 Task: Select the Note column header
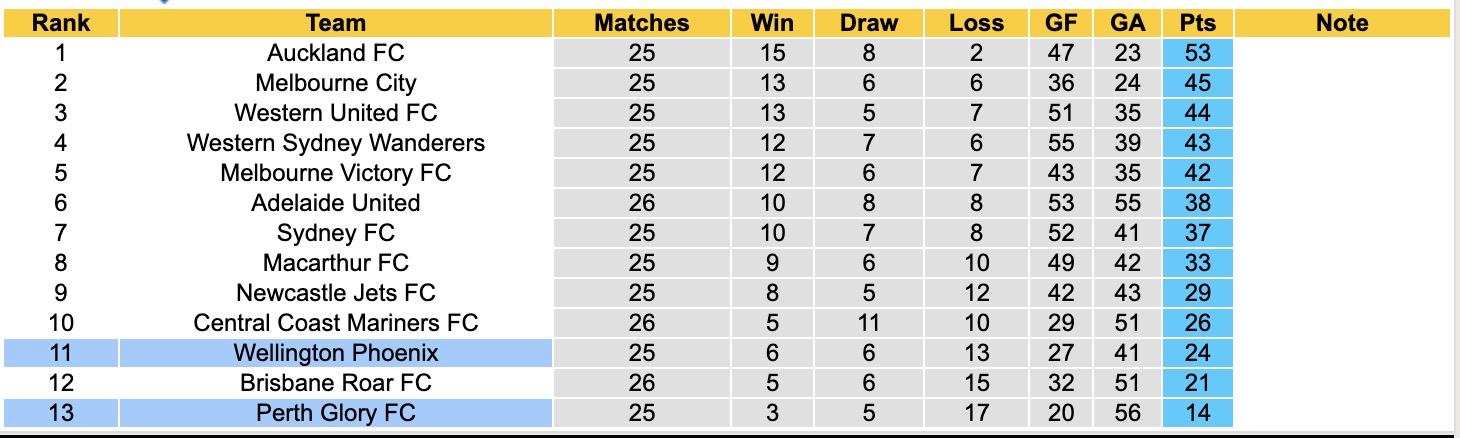(x=1342, y=23)
